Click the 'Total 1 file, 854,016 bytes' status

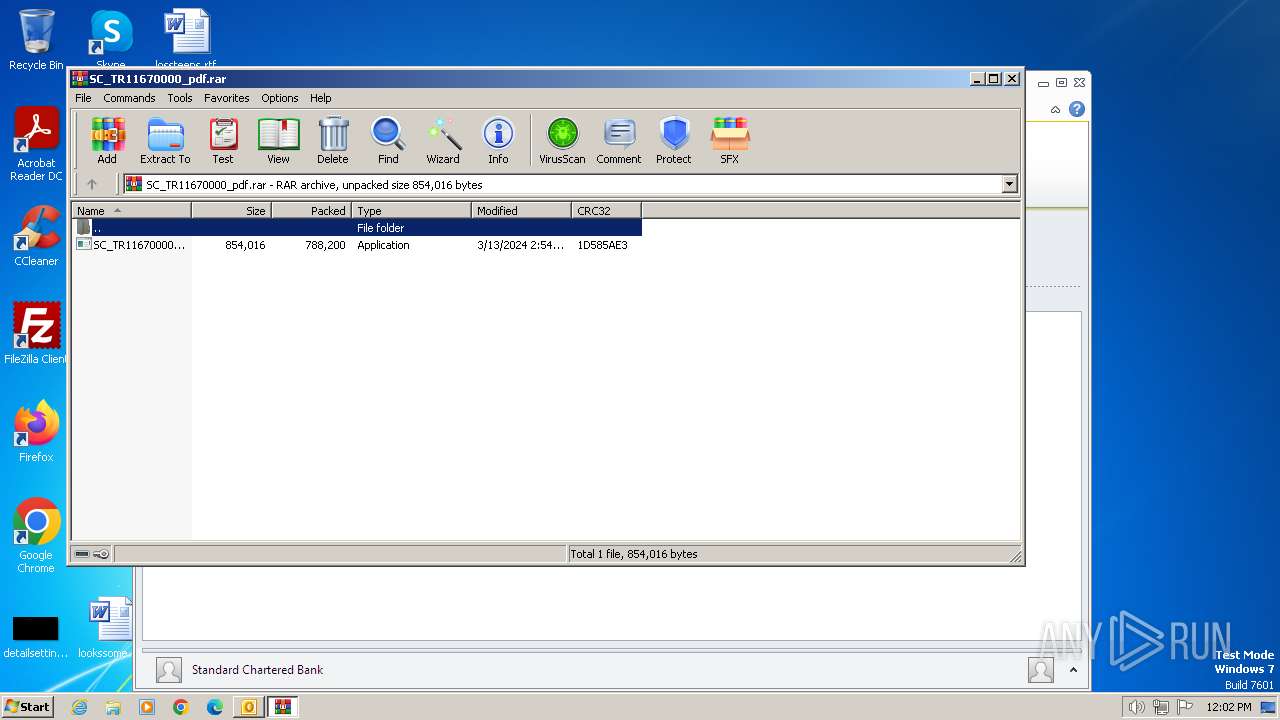[x=634, y=554]
